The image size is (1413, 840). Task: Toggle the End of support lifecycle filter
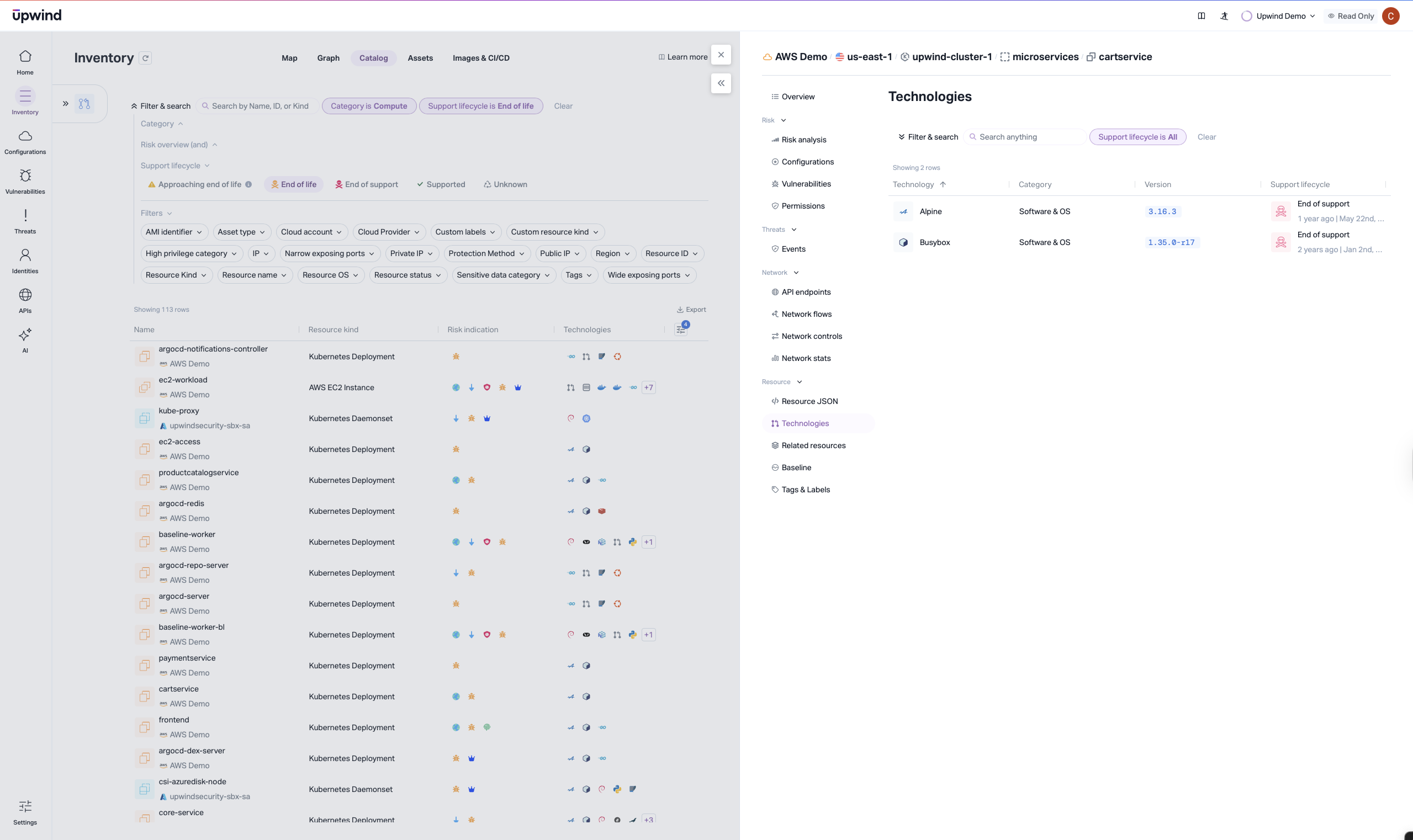(367, 184)
